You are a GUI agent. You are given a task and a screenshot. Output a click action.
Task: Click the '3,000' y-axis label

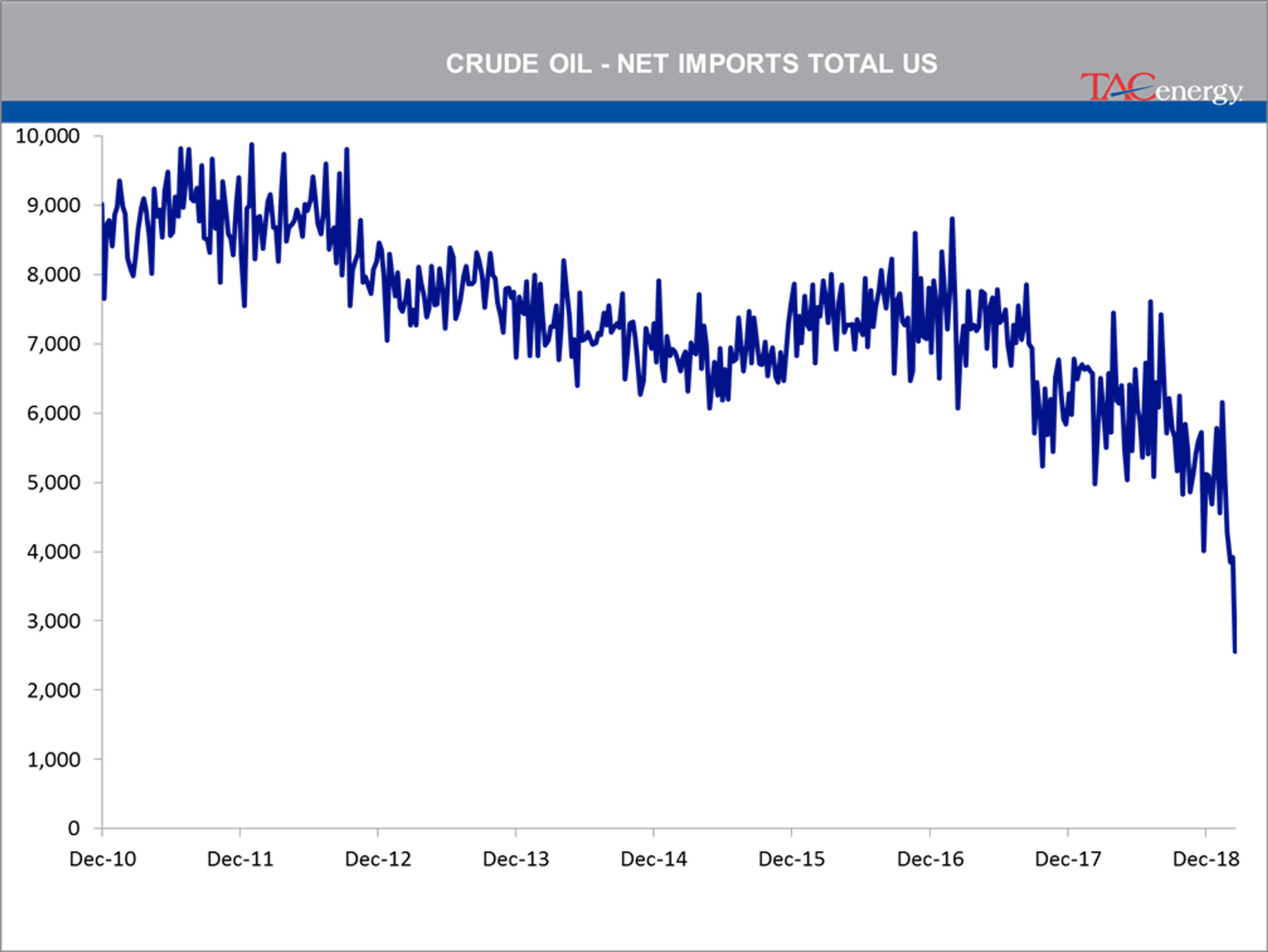(53, 621)
